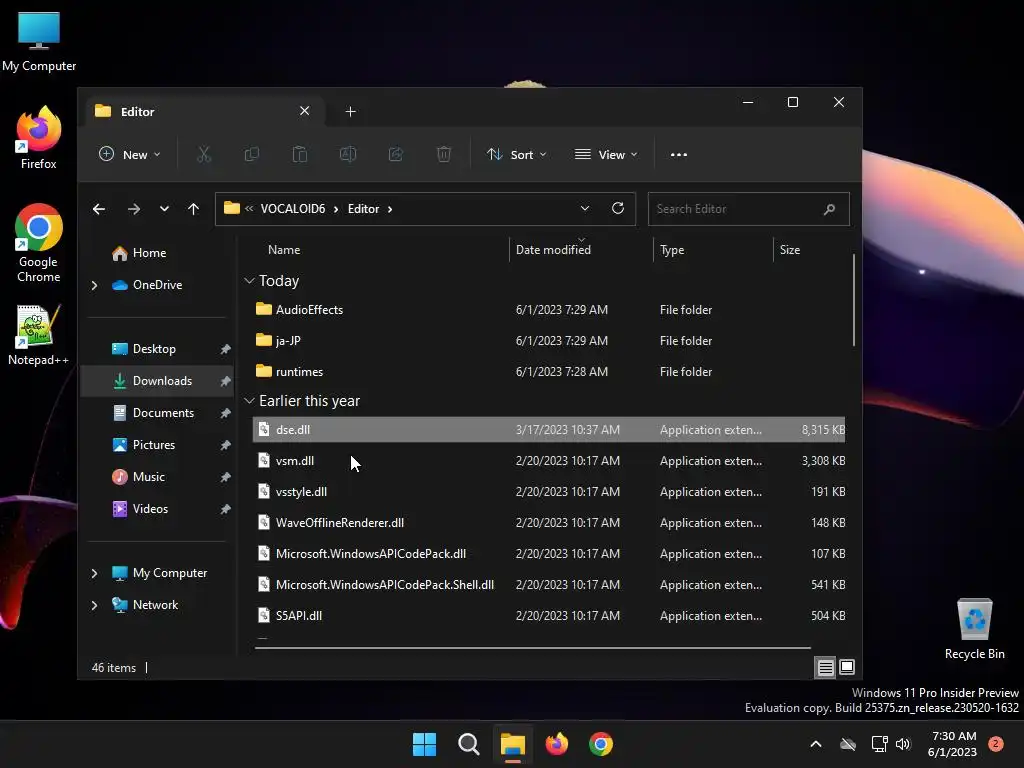This screenshot has width=1024, height=768.
Task: Click the Delete trash icon in toolbar
Action: coord(443,155)
